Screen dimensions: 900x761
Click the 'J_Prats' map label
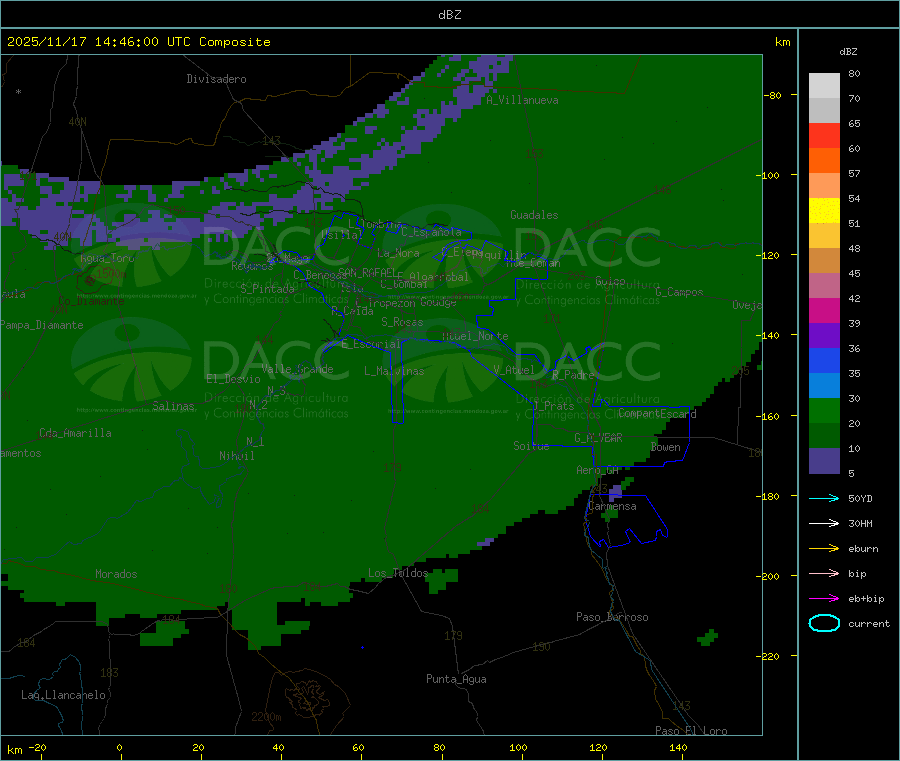pyautogui.click(x=554, y=406)
